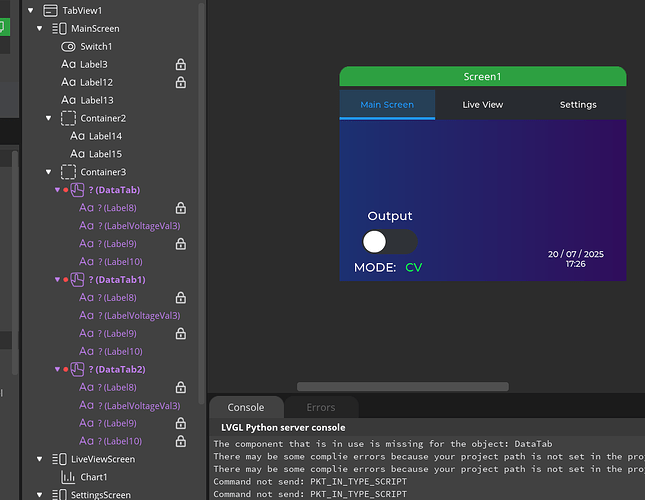
Task: Click the Container2 dashed box icon
Action: click(68, 118)
